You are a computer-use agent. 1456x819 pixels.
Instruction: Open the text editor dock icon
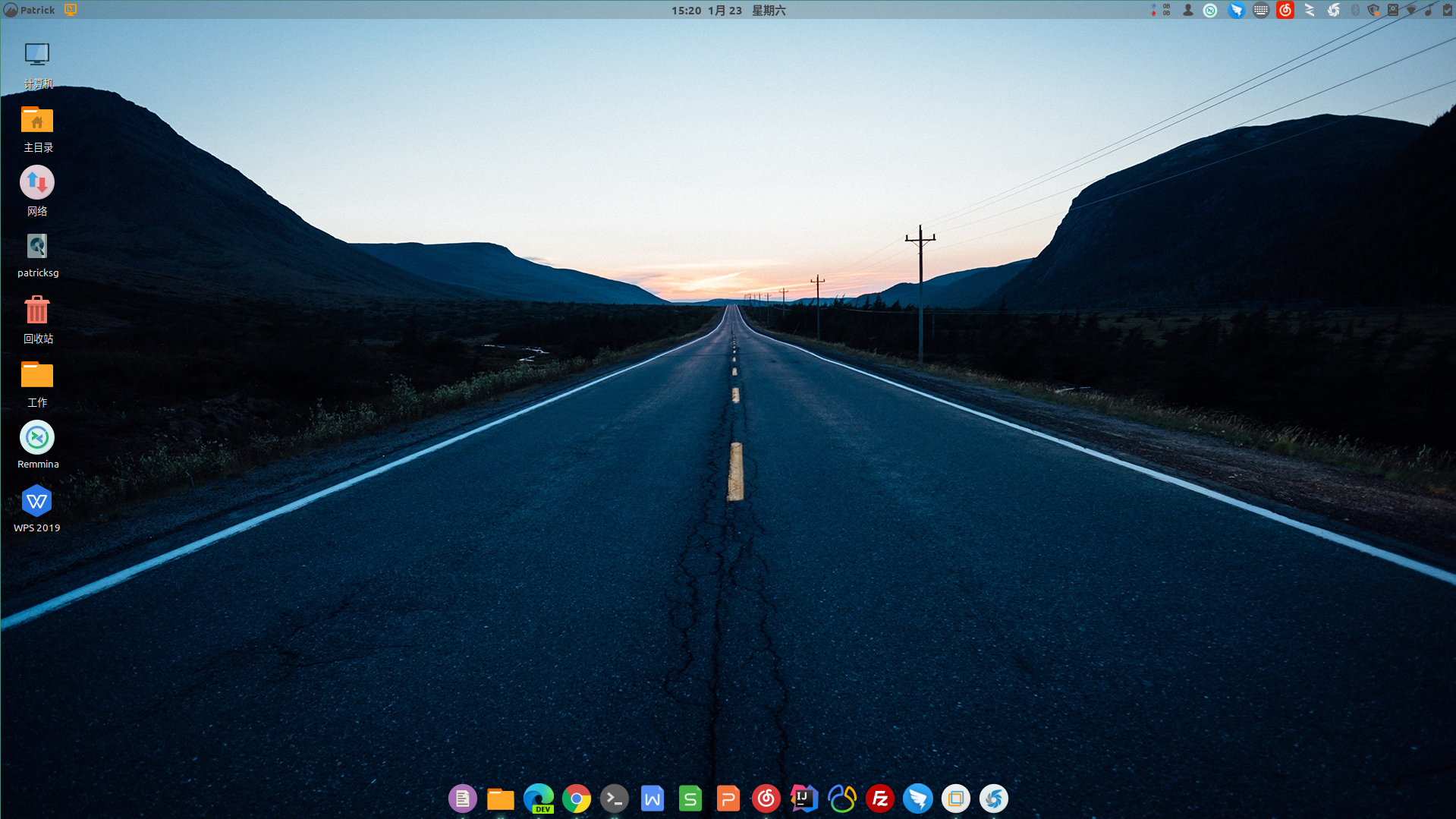point(463,799)
